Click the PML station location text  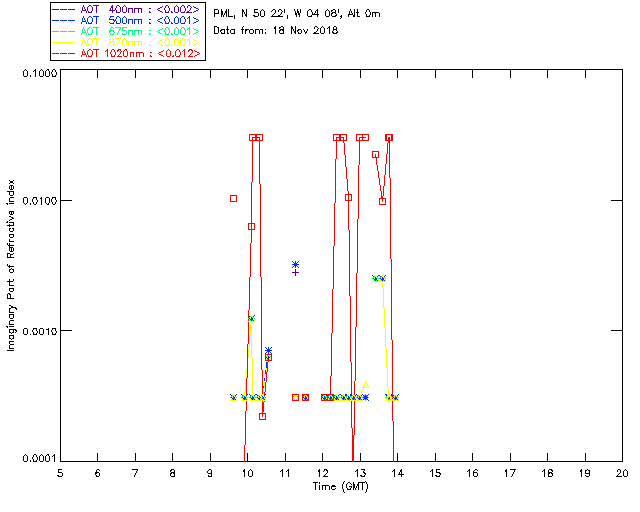point(297,14)
